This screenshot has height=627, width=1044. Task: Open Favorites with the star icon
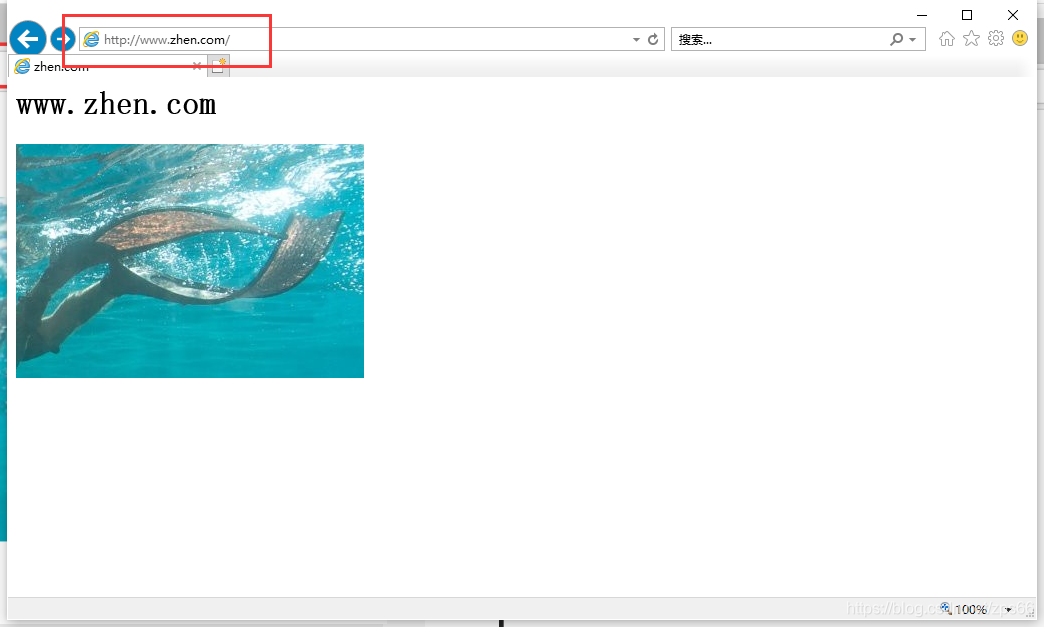(971, 39)
